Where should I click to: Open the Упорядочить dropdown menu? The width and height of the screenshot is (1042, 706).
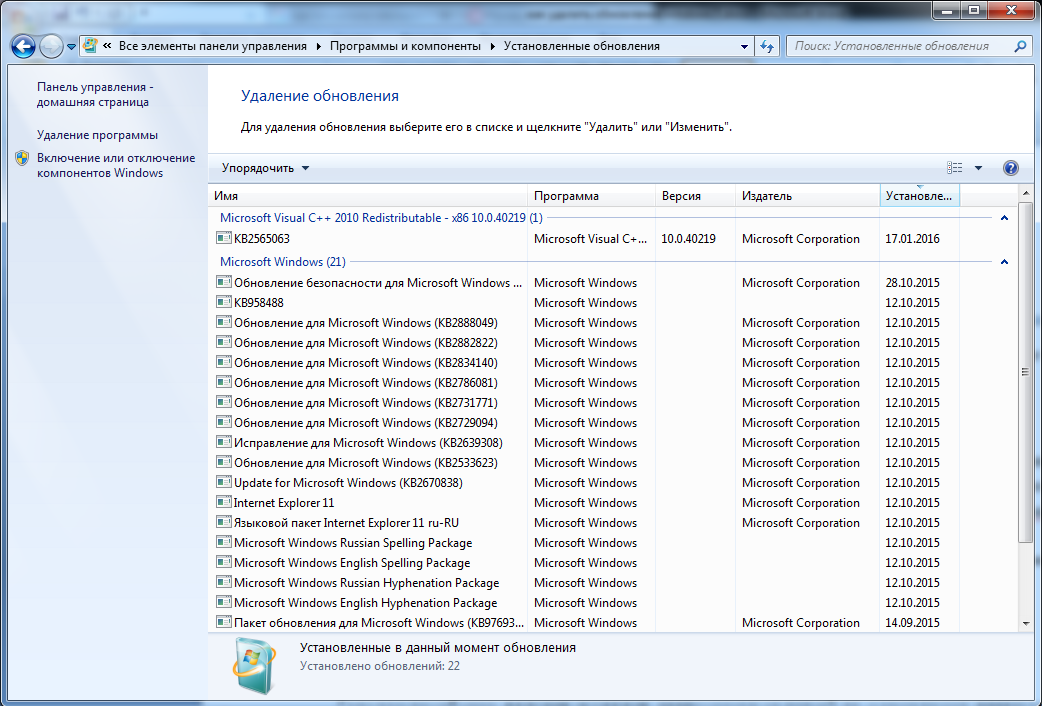265,168
